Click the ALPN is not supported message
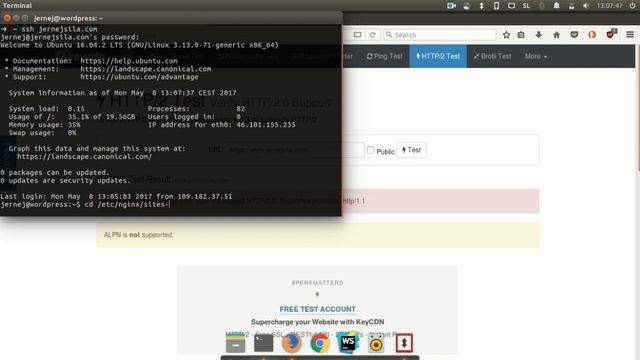Screen dimensions: 640x360 (x=138, y=235)
